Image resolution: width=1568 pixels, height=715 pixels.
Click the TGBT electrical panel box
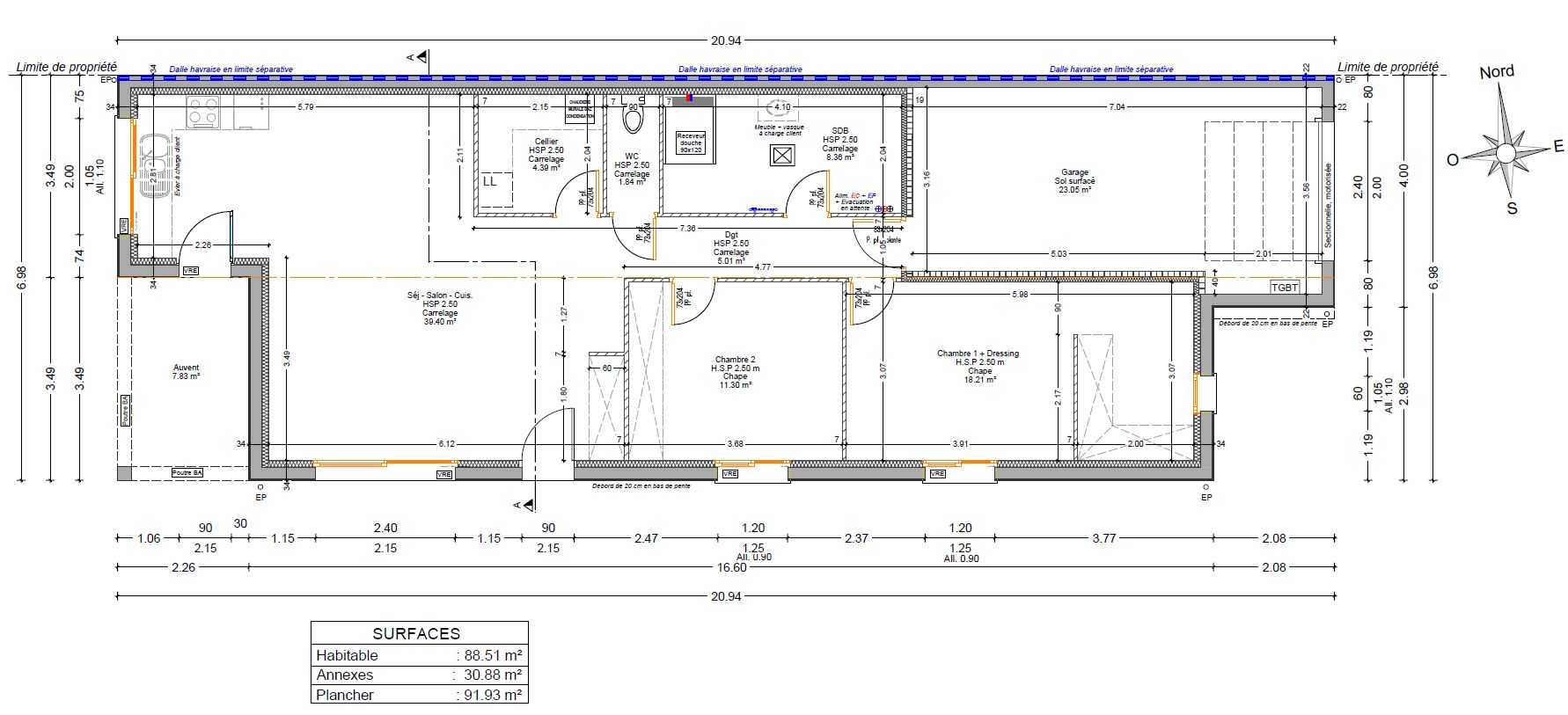pyautogui.click(x=1285, y=288)
